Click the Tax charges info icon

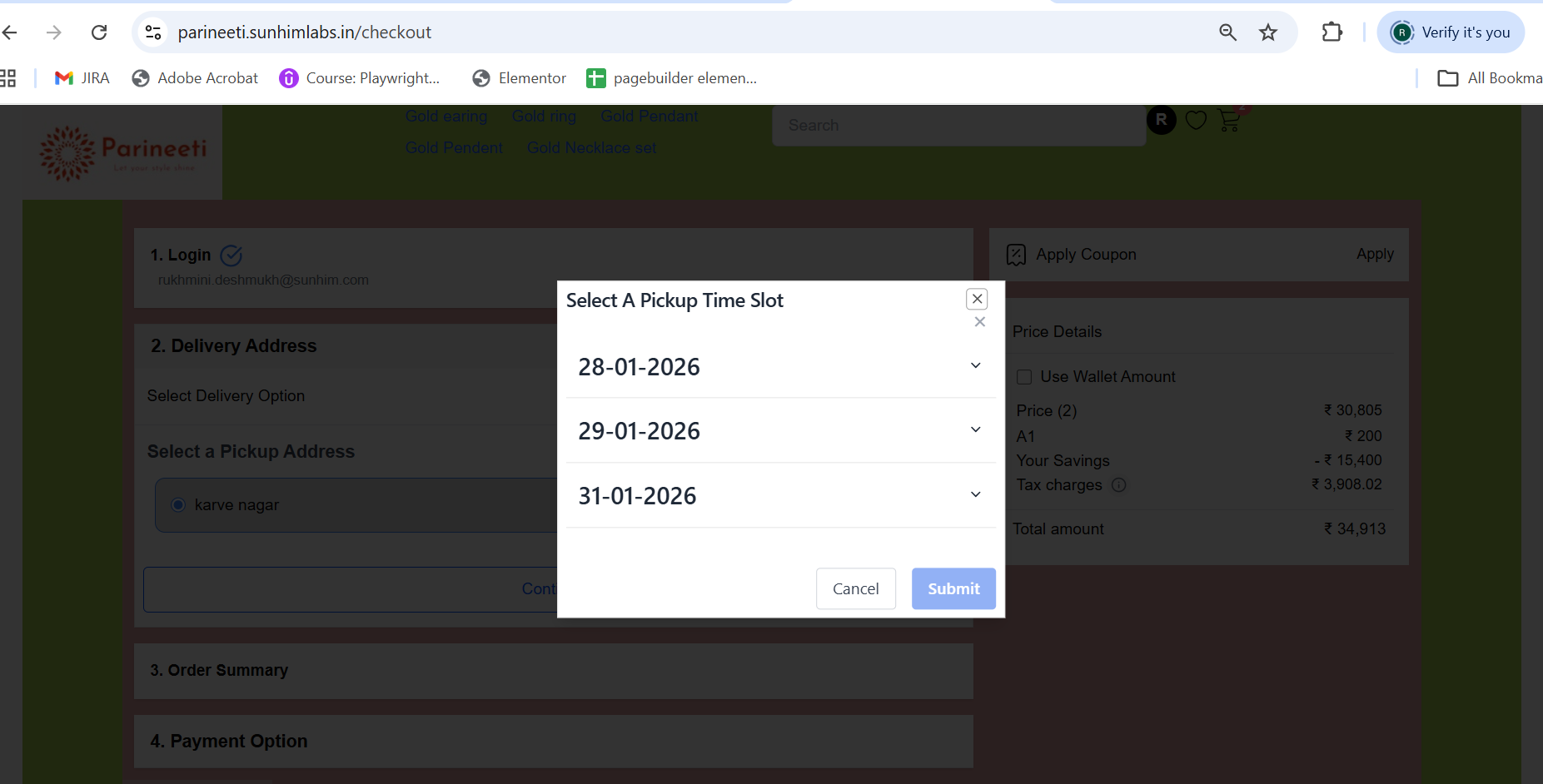(x=1119, y=484)
